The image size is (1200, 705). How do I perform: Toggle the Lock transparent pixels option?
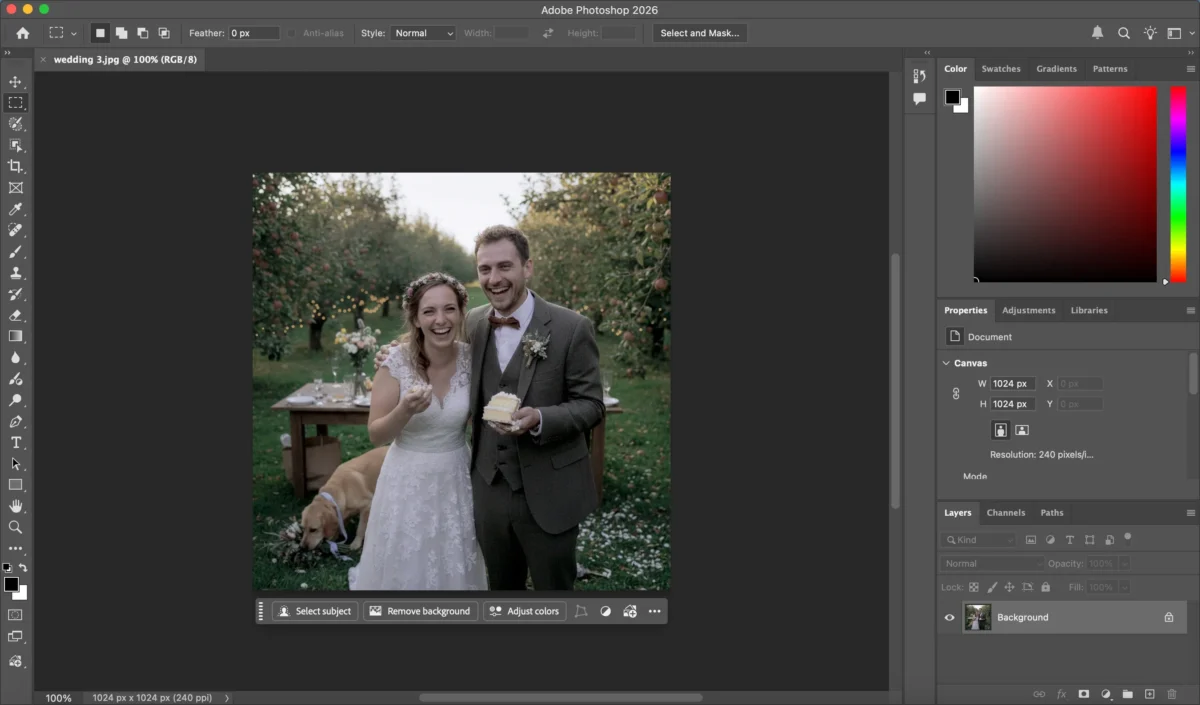(973, 587)
